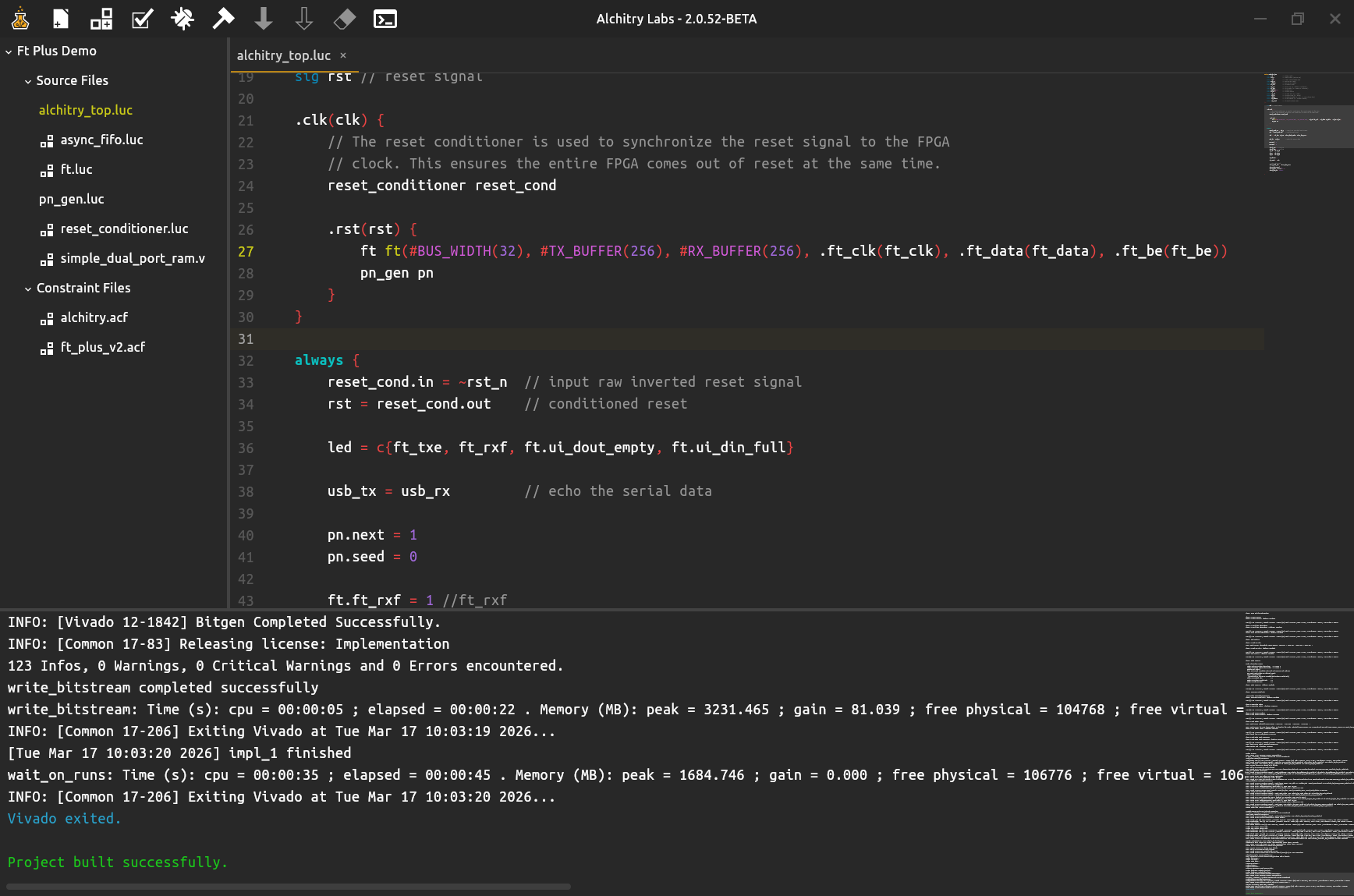Program the FPGA with the solid arrow icon
1354x896 pixels.
264,19
